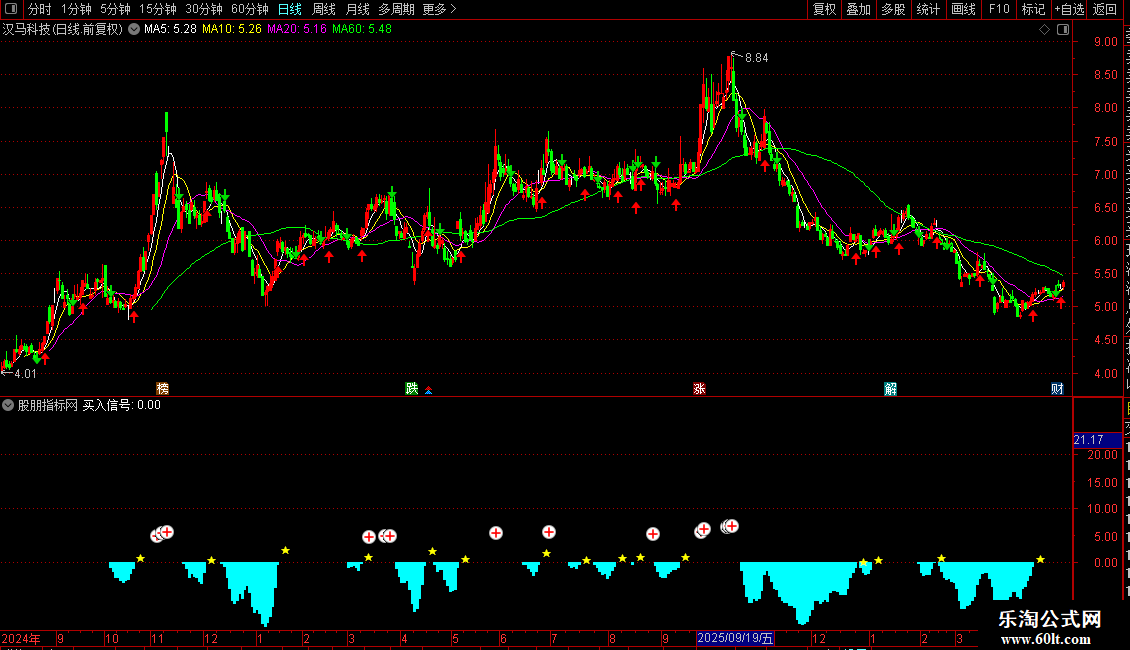Select the 30分钟 period tab
Image resolution: width=1130 pixels, height=650 pixels.
[x=204, y=9]
